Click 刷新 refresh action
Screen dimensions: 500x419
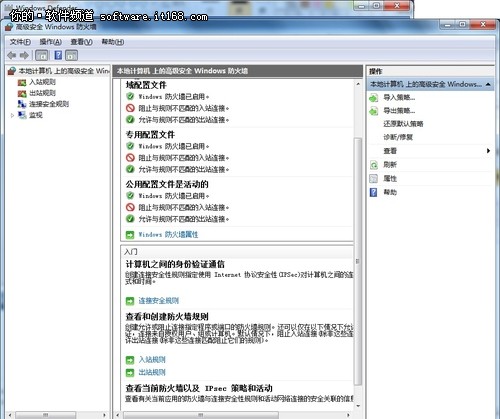(x=390, y=164)
